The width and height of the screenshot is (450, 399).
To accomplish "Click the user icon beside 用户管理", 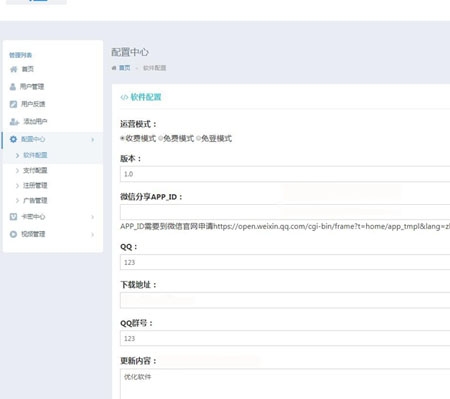I will 13,87.
